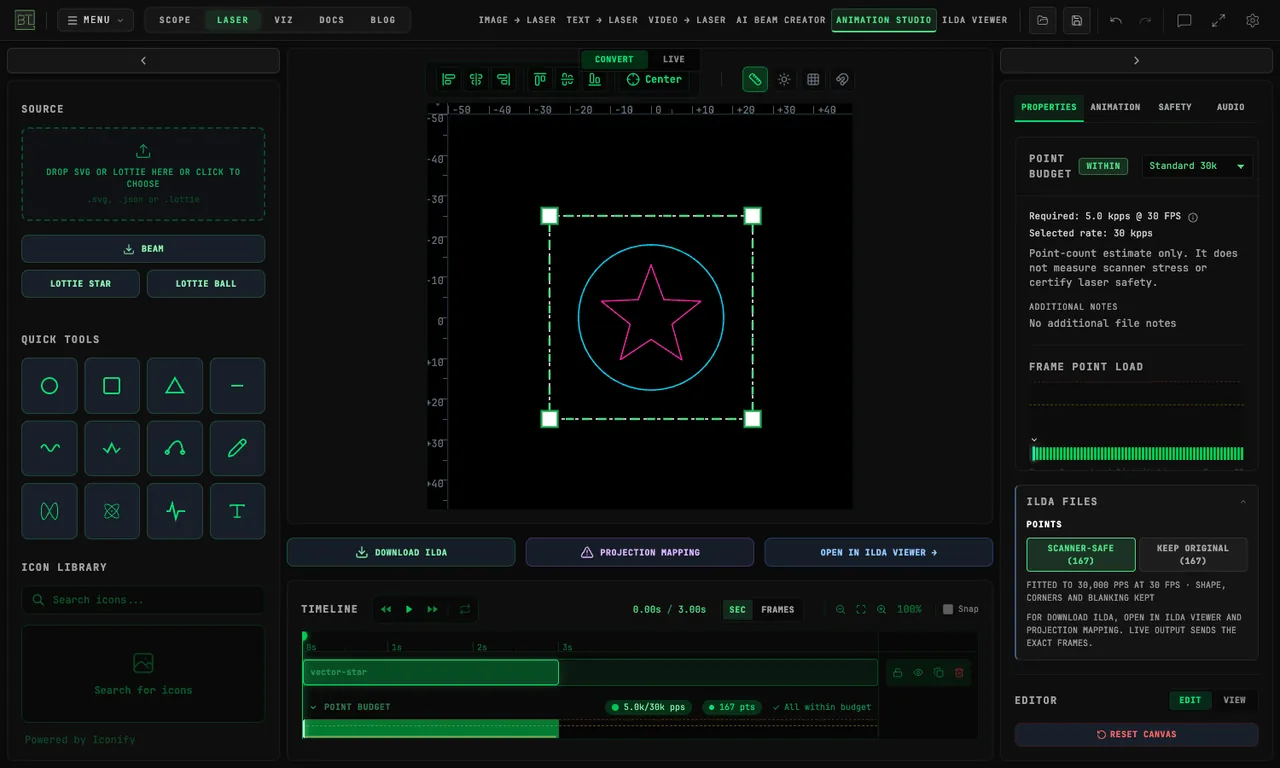Align selection to left edges
This screenshot has width=1280, height=768.
tap(449, 79)
